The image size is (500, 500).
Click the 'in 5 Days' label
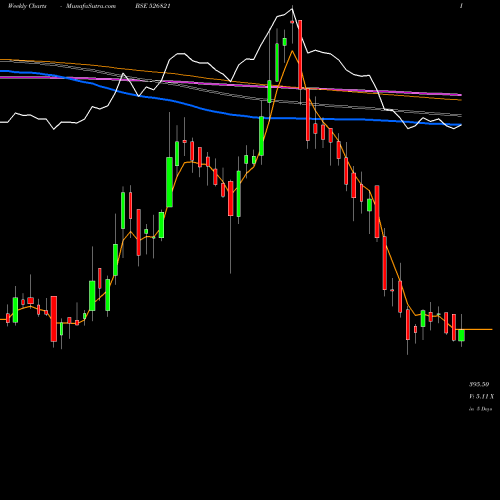(x=480, y=409)
